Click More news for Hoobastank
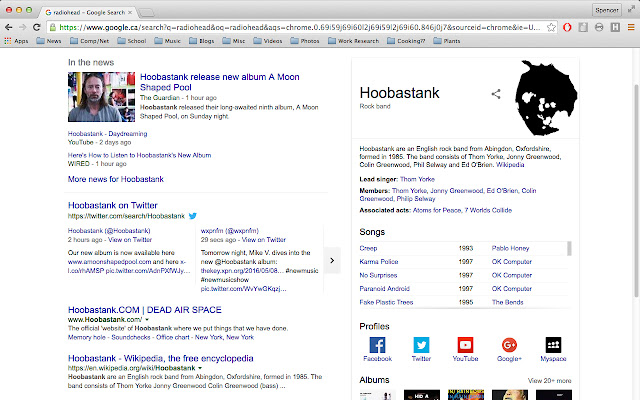The width and height of the screenshot is (640, 400). coord(116,179)
